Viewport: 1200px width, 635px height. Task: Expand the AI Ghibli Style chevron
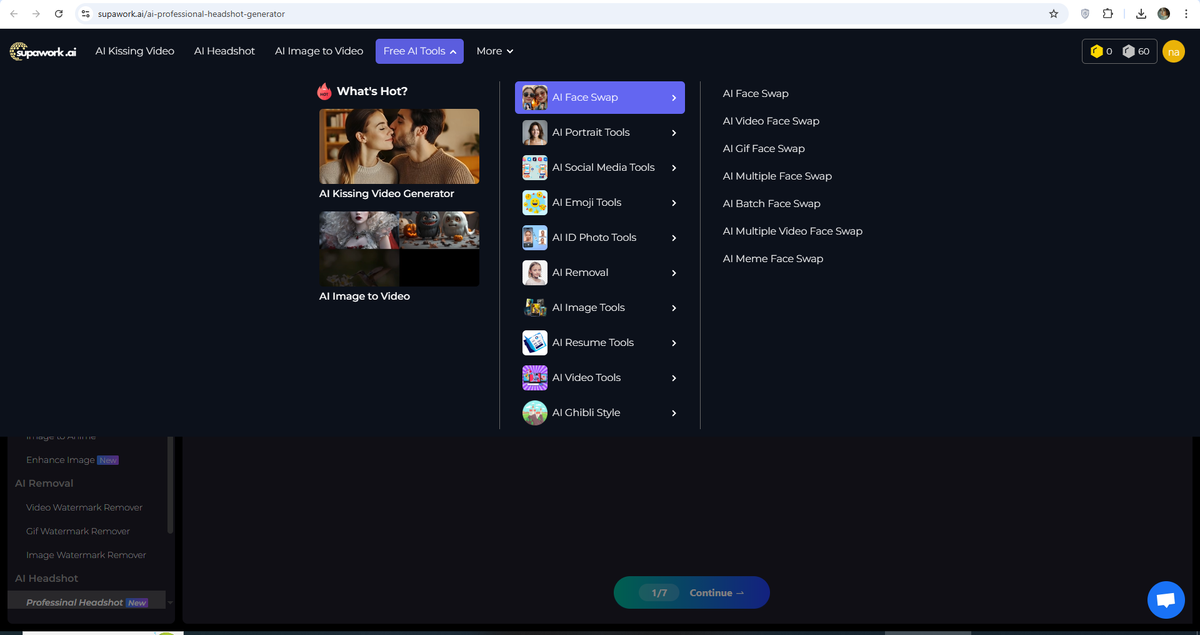(x=674, y=413)
